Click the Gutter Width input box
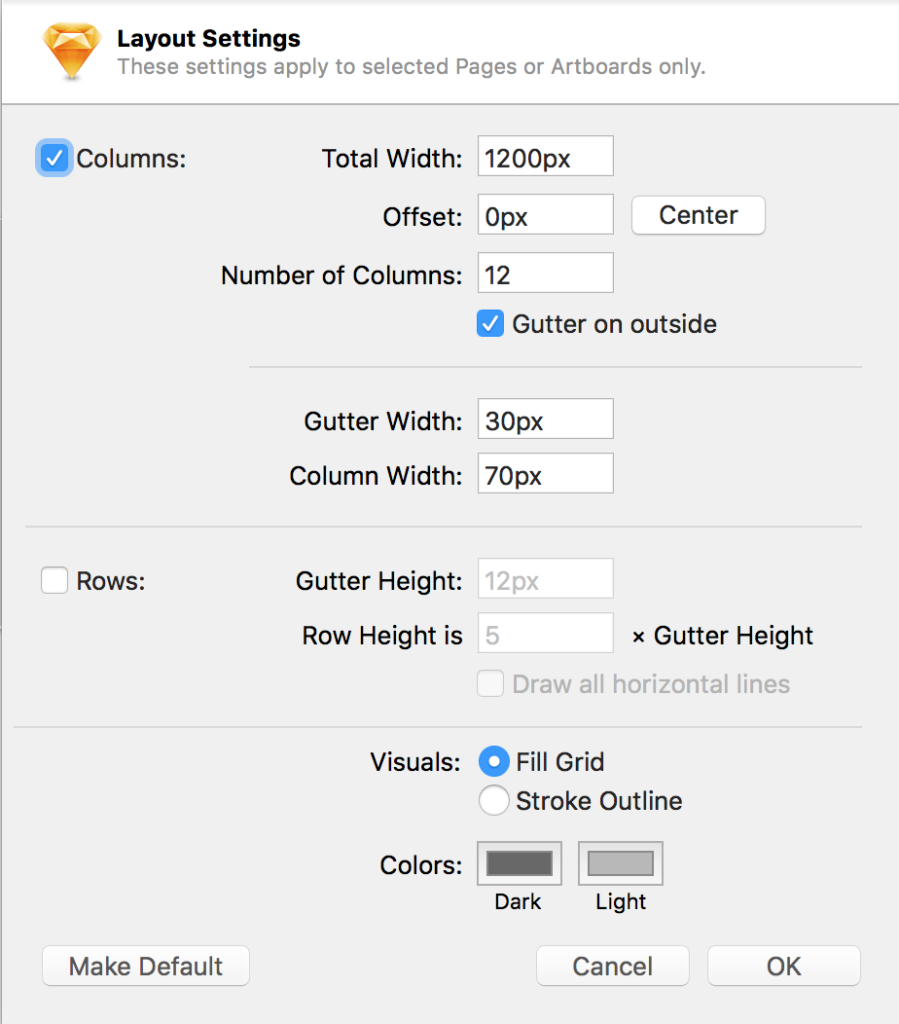Image resolution: width=899 pixels, height=1024 pixels. tap(545, 419)
